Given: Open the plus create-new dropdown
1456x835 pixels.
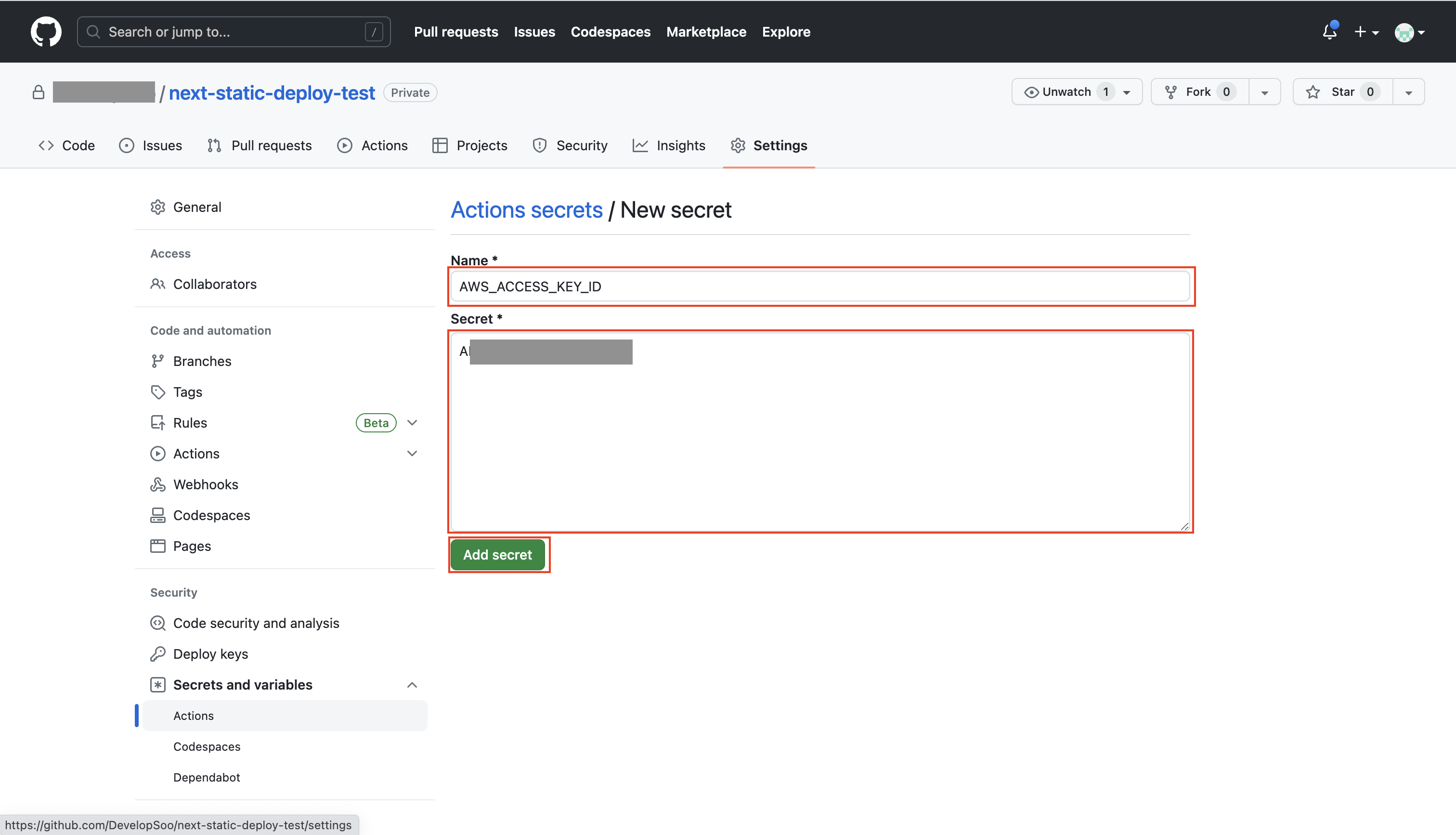Looking at the screenshot, I should [1366, 32].
